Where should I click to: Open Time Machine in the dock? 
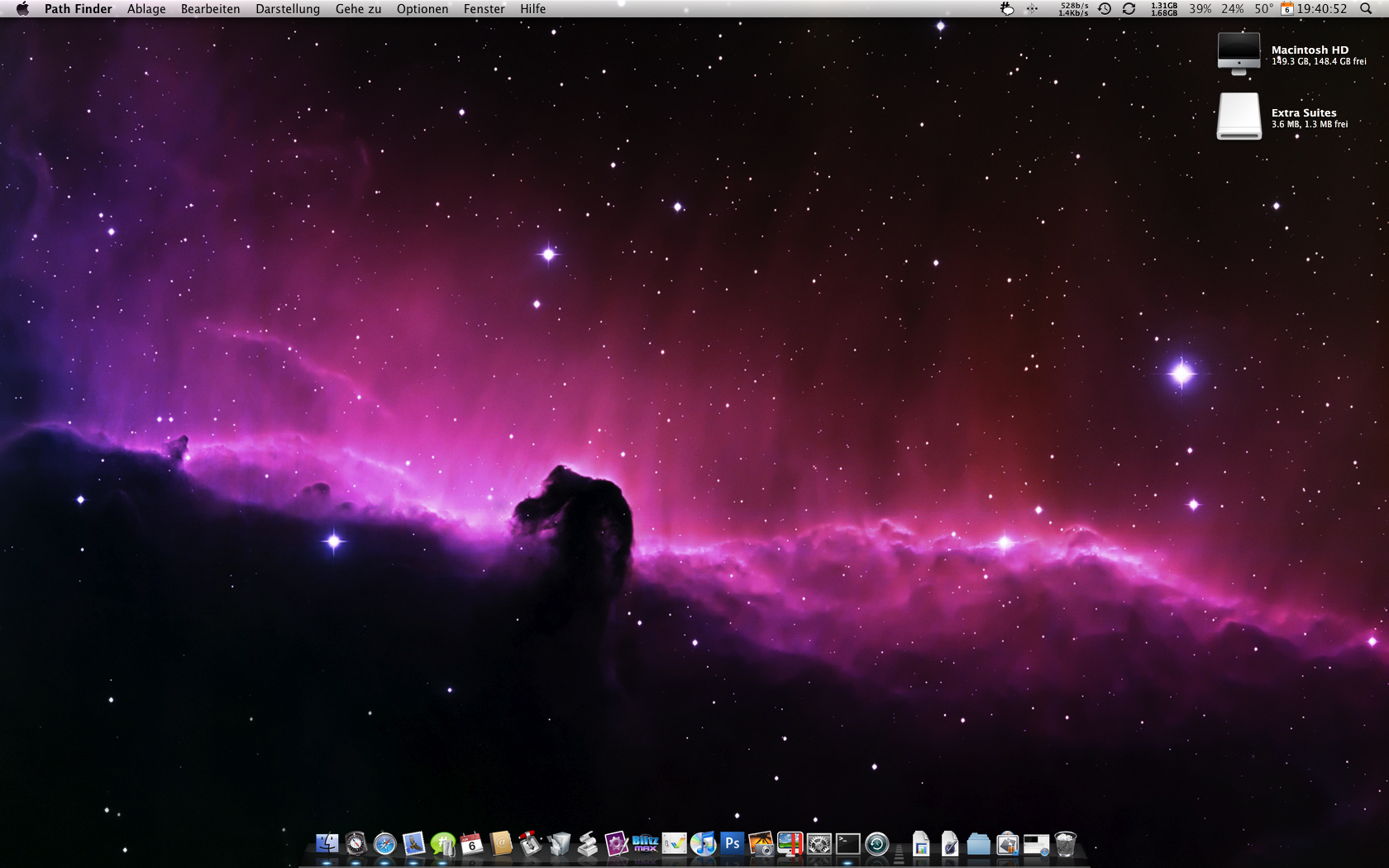876,844
